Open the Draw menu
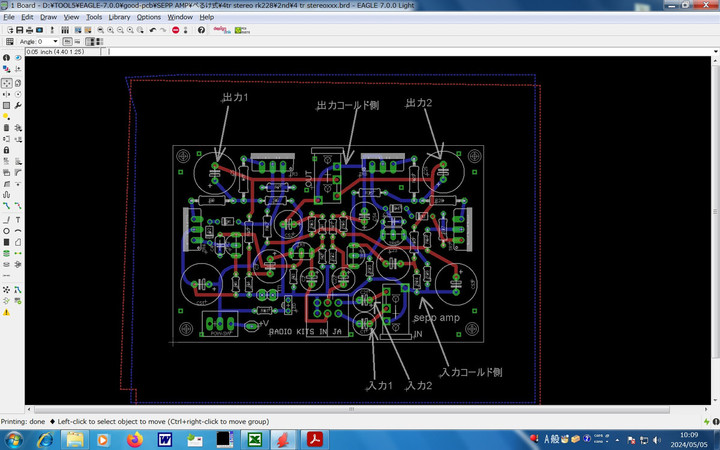 tap(48, 17)
